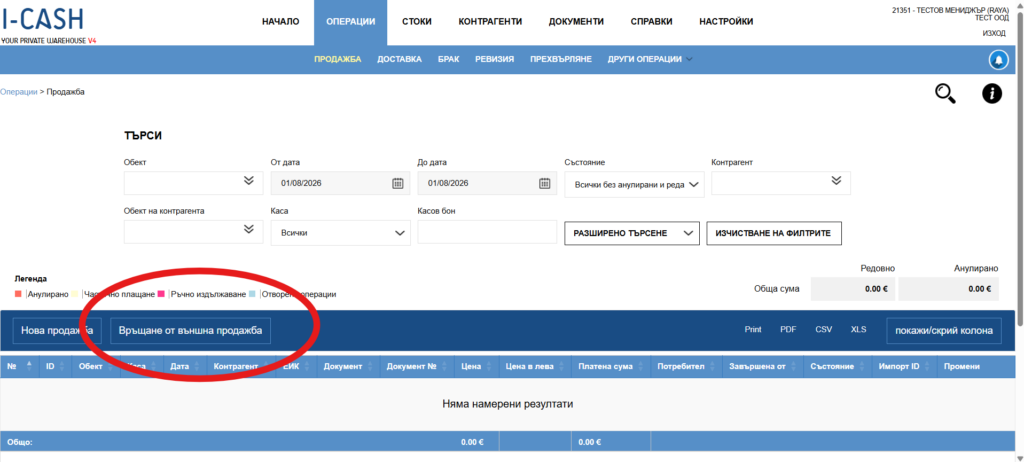
Task: Open the Състояние dropdown
Action: (634, 184)
